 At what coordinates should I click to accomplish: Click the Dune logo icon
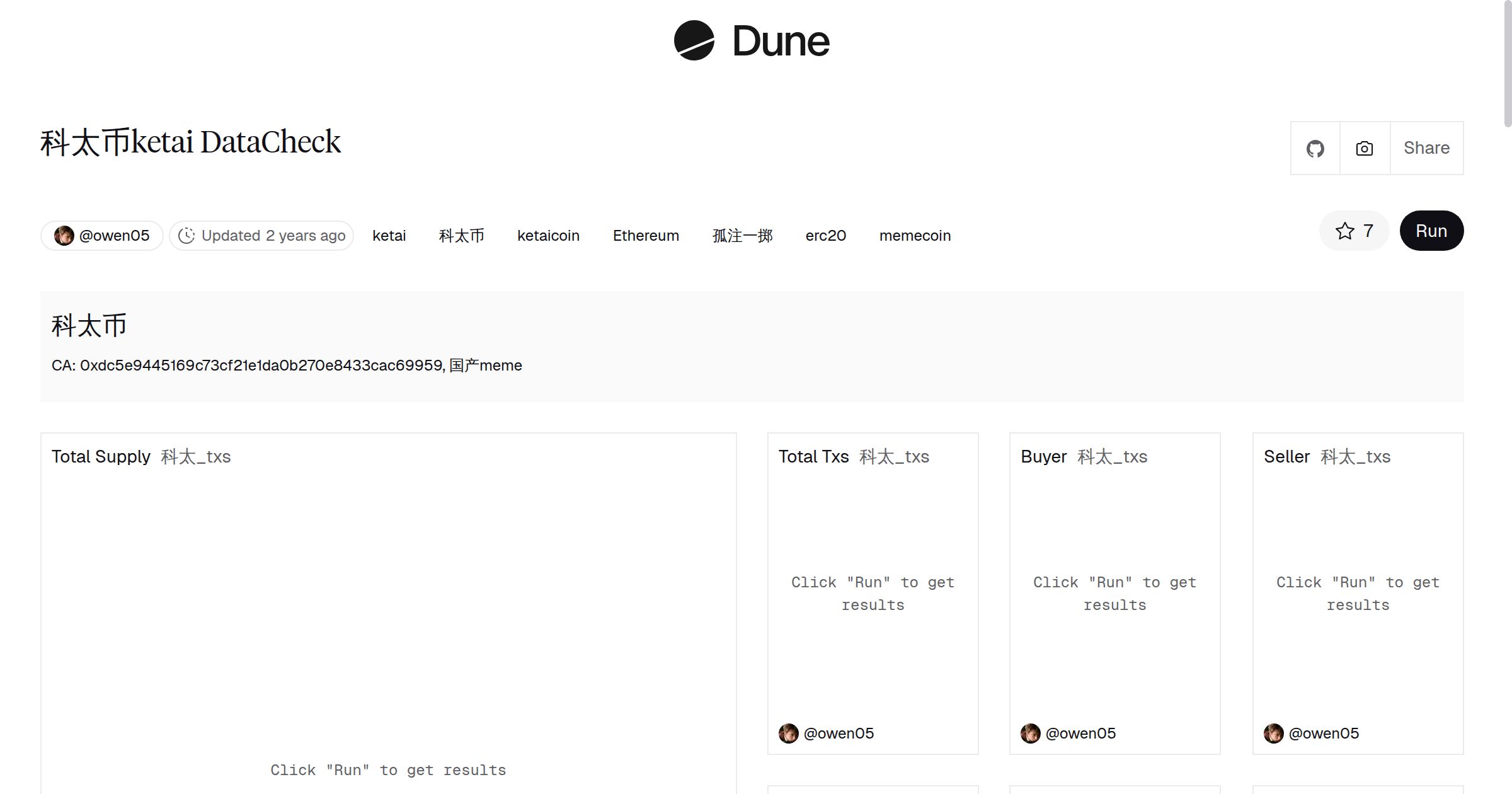[694, 40]
